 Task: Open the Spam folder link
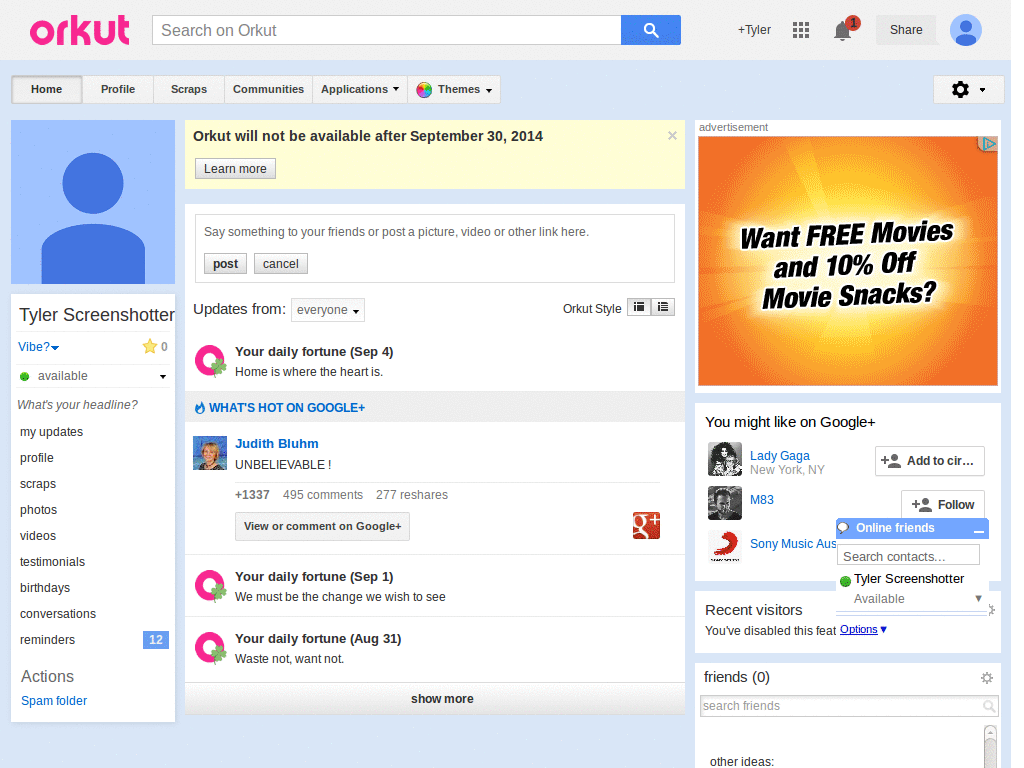click(x=54, y=701)
